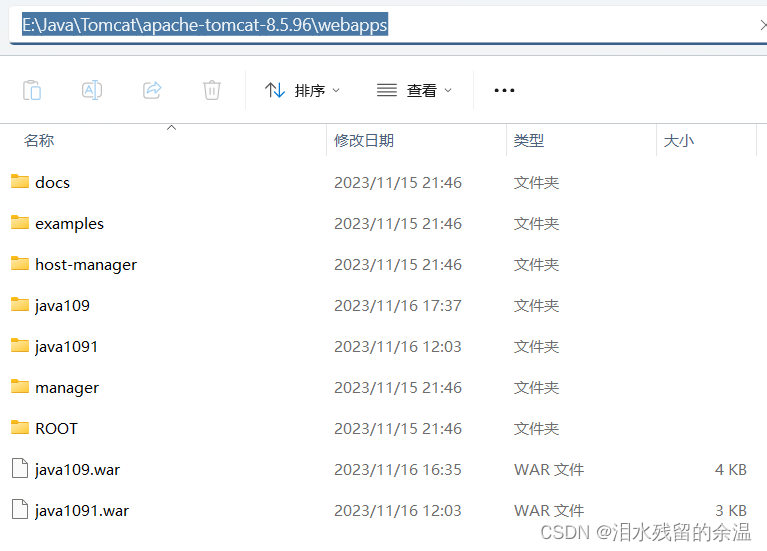Viewport: 767px width, 551px height.
Task: Sort by 大小 column header
Action: click(x=678, y=141)
